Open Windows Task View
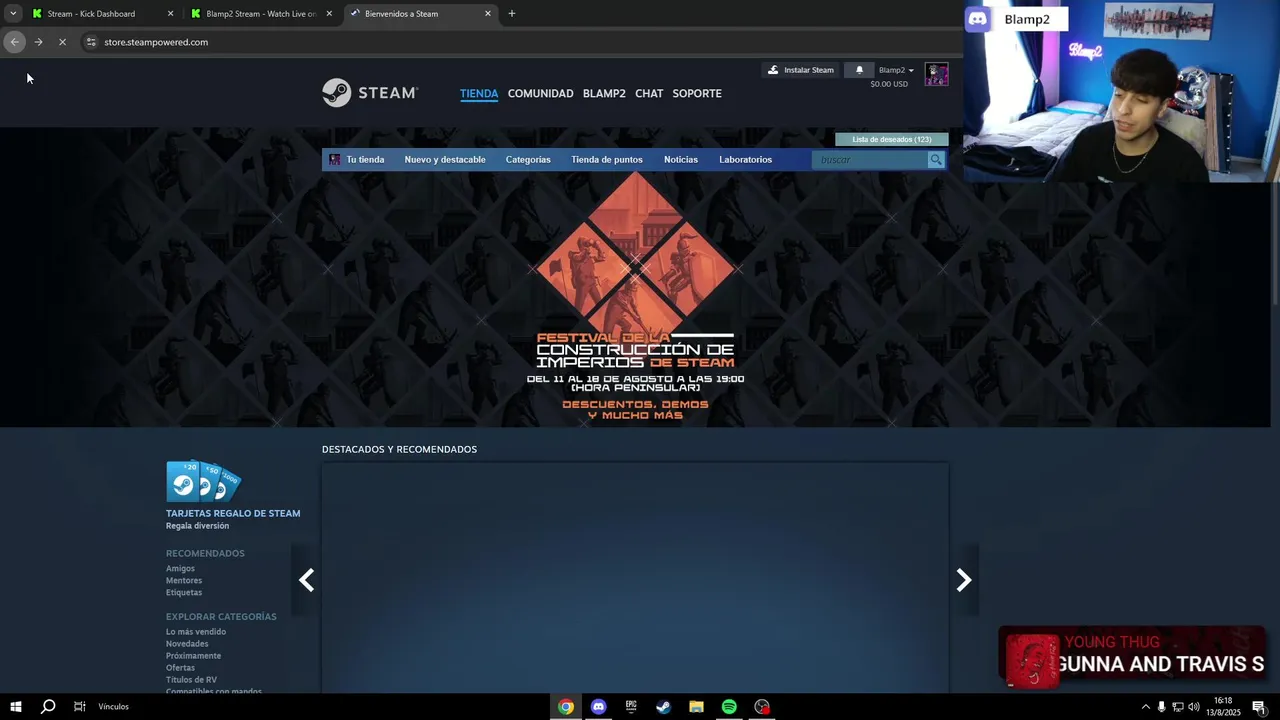 [79, 707]
